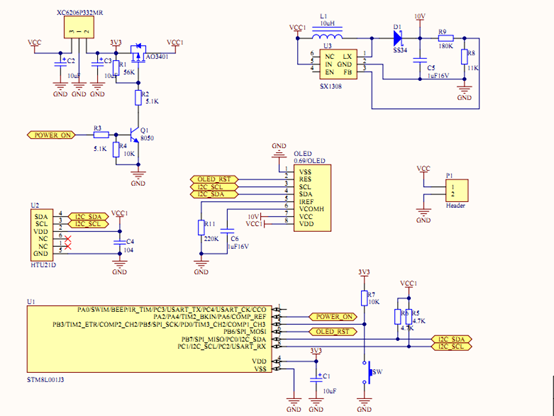554x416 pixels.
Task: Select the D1 SS34 diode symbol
Action: click(398, 38)
